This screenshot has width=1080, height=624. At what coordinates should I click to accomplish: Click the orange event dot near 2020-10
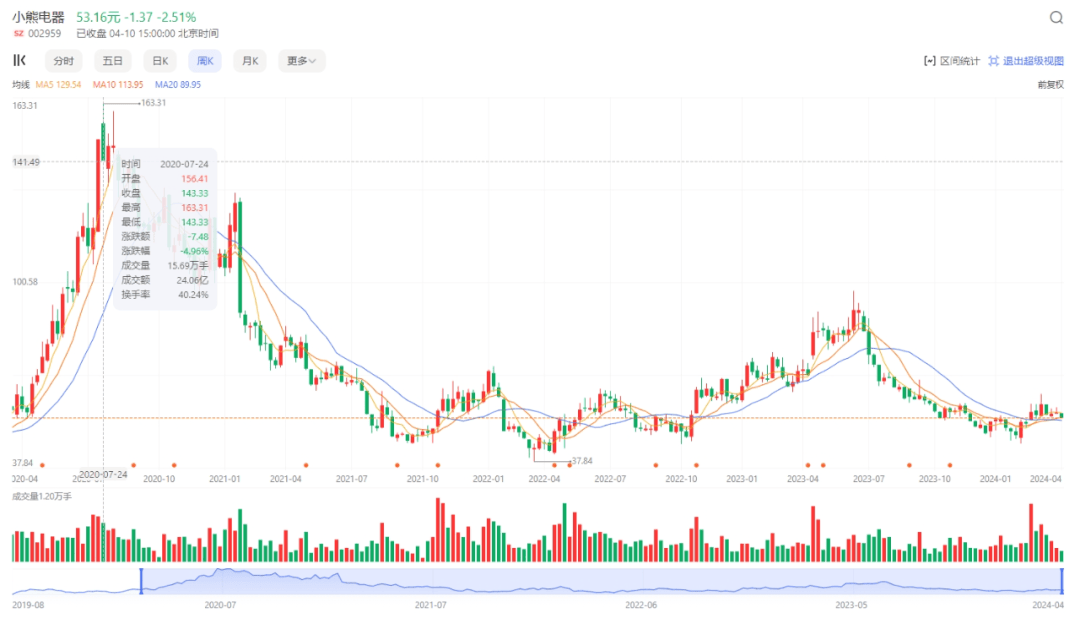coord(174,464)
